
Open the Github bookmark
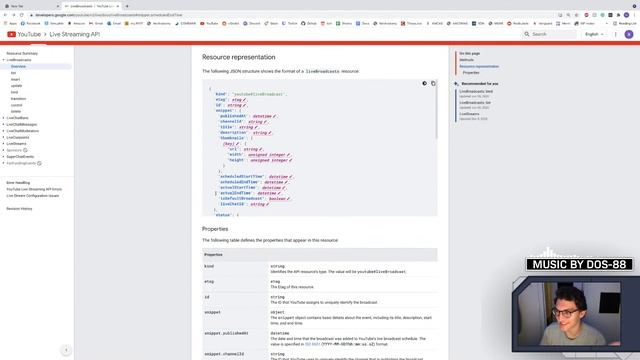309,24
